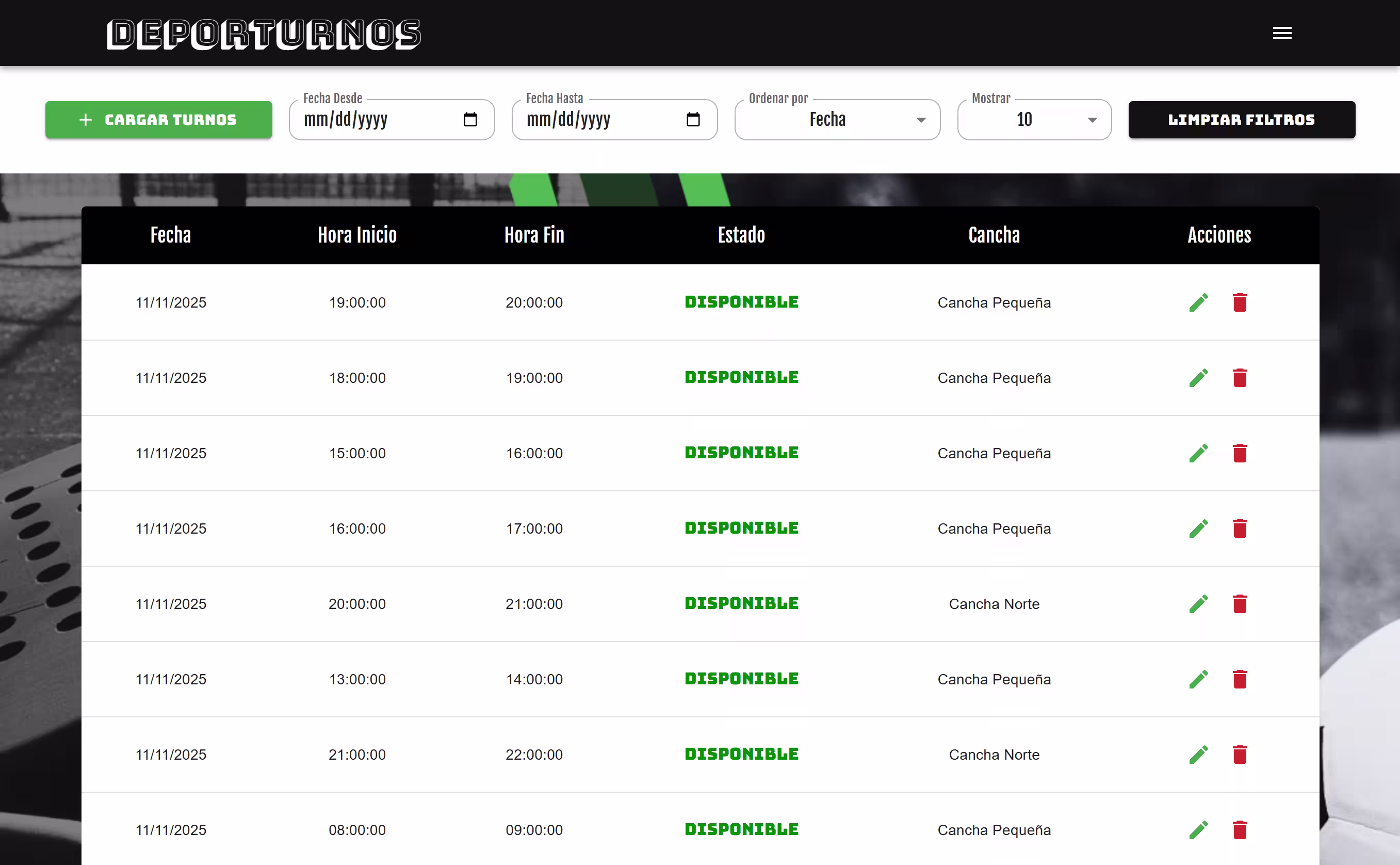1400x865 pixels.
Task: Delete the turno starting at 15:00:00
Action: point(1240,454)
